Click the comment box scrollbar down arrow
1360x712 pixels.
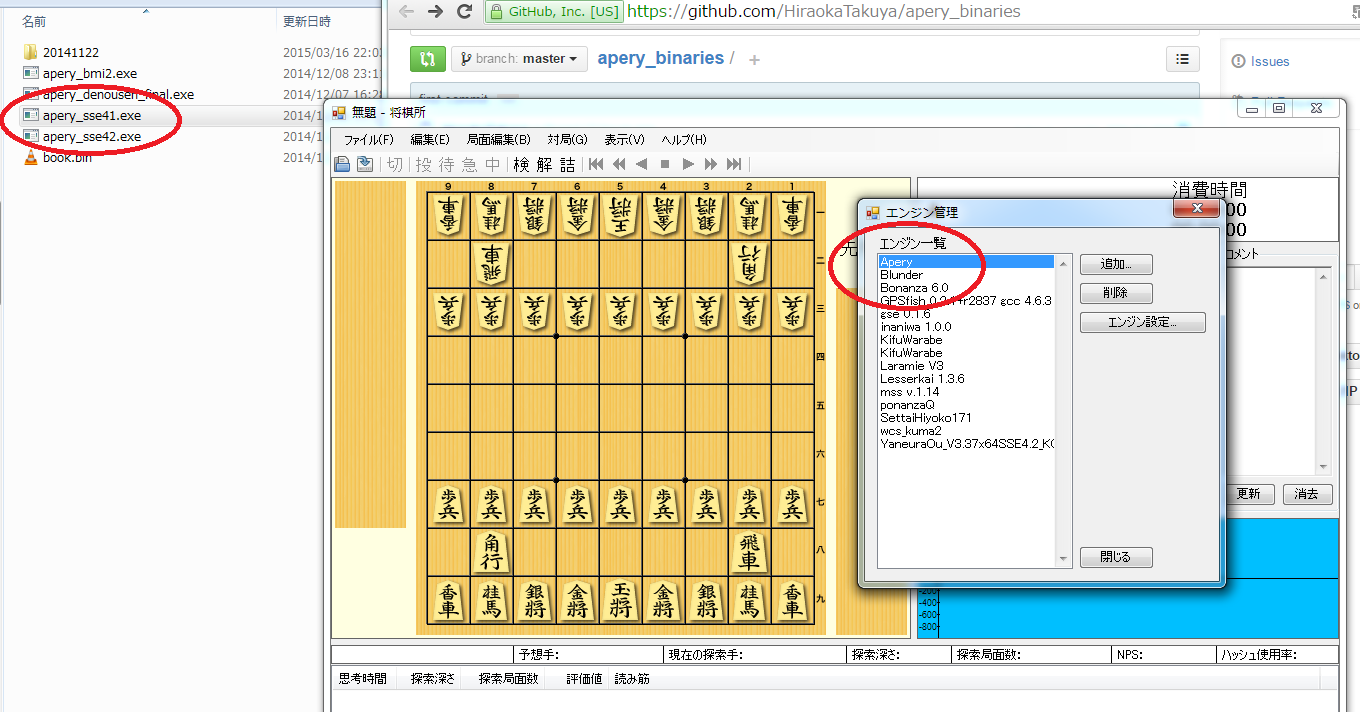[1323, 467]
